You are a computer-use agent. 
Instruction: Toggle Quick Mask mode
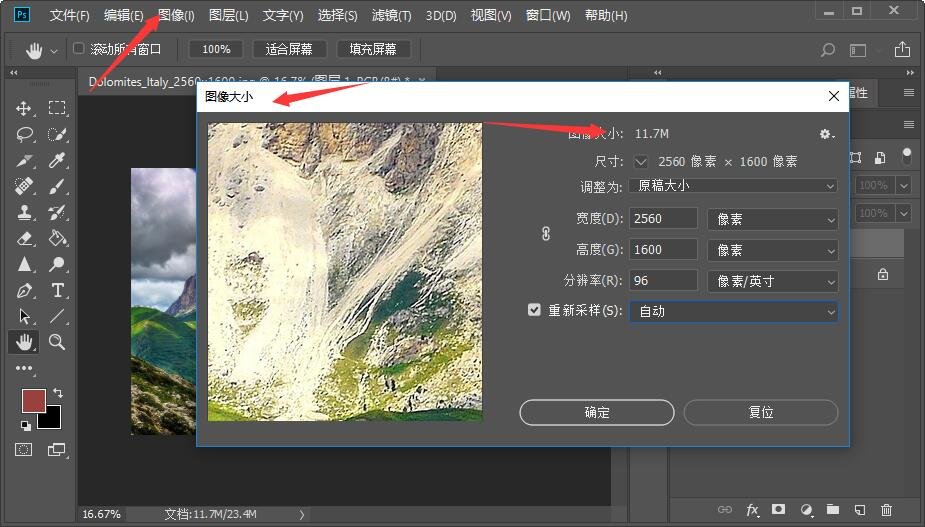point(24,450)
